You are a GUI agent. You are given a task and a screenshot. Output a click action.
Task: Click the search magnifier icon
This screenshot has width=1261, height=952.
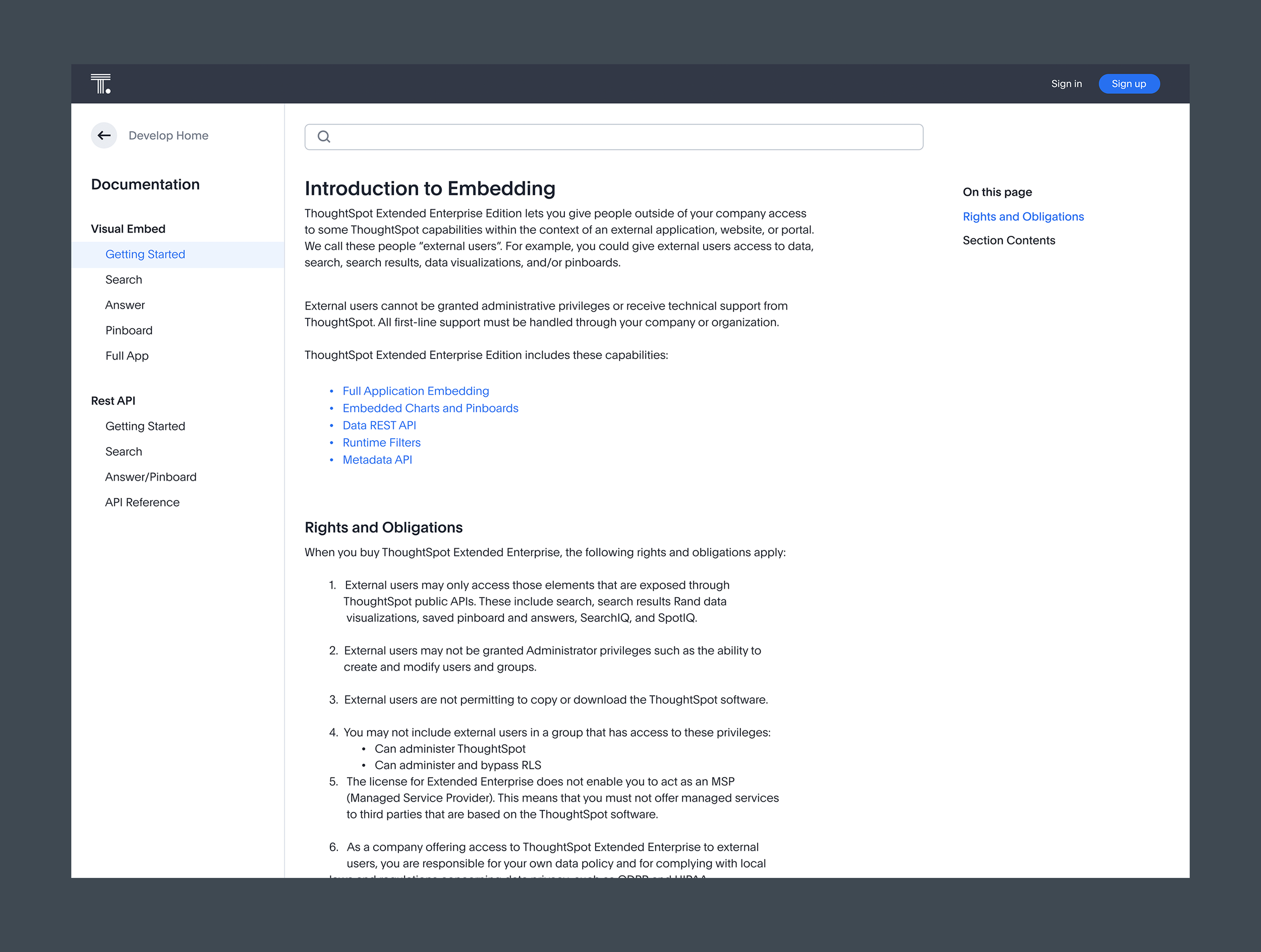[x=324, y=137]
